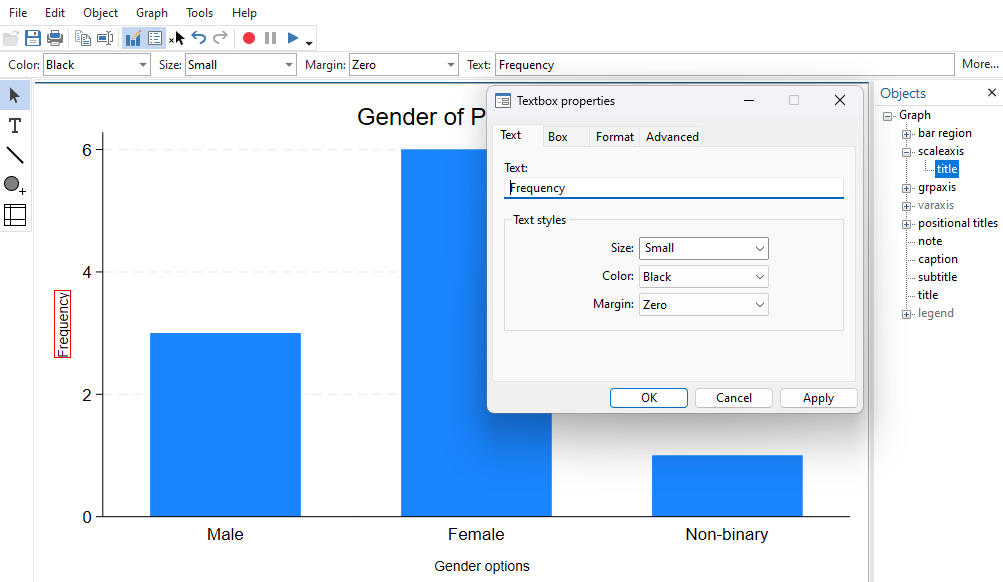Viewport: 1003px width, 582px height.
Task: Select the grpaxis tree item
Action: point(937,187)
